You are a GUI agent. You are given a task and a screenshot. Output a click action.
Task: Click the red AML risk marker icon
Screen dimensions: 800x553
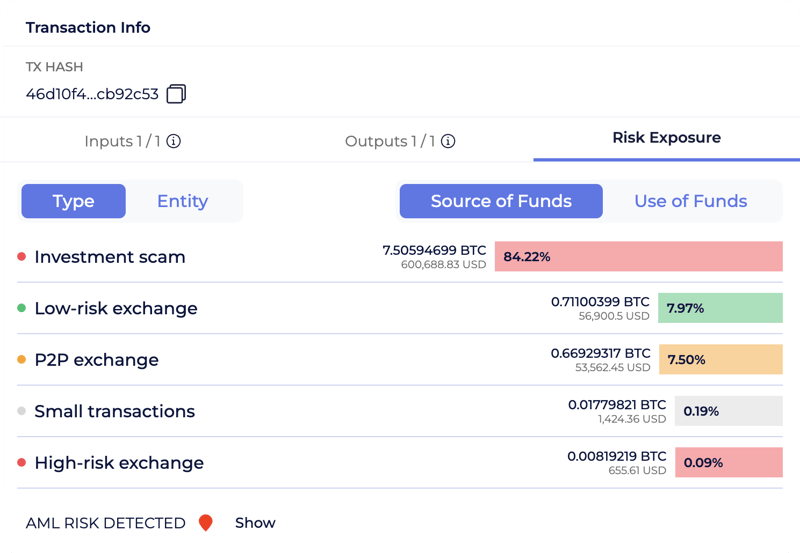206,523
